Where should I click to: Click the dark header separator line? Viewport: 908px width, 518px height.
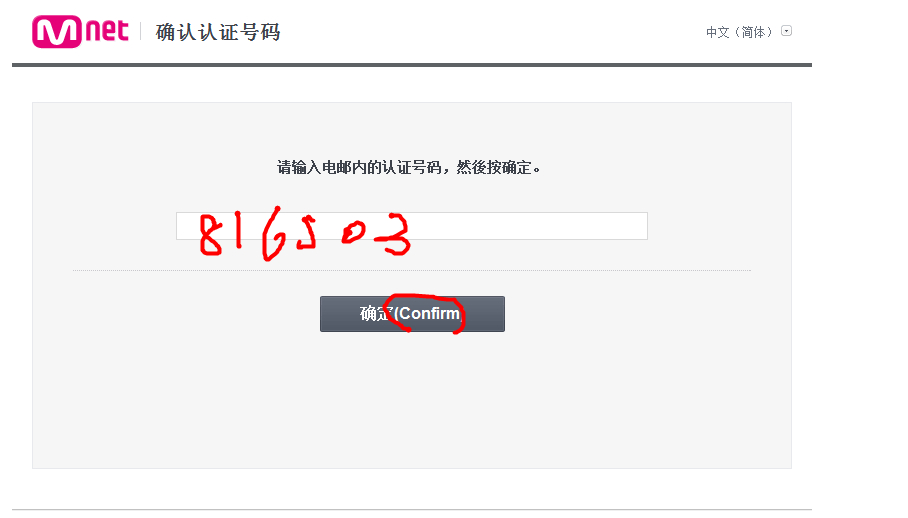pos(412,65)
